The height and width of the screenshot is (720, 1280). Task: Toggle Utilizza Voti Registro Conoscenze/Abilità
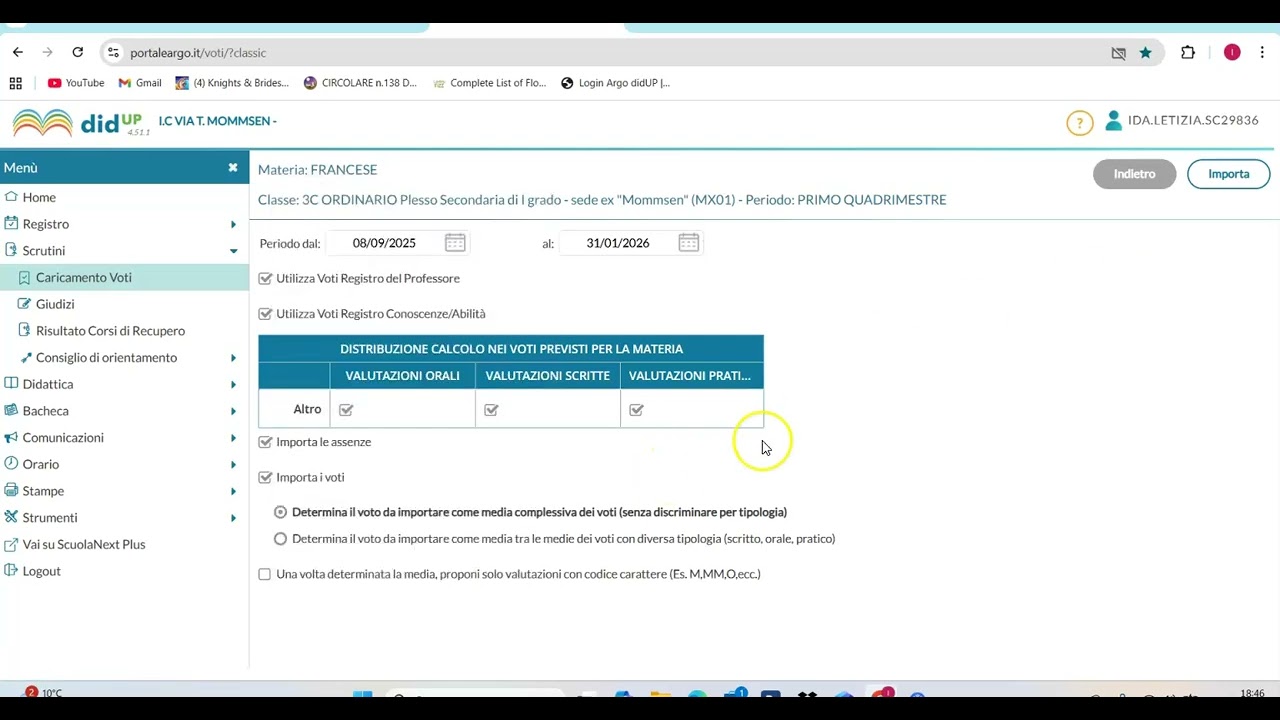tap(265, 314)
